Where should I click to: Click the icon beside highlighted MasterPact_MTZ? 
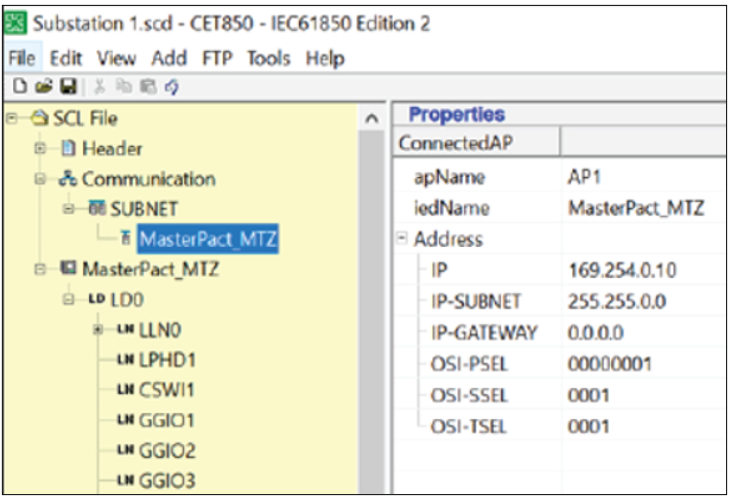pyautogui.click(x=125, y=239)
